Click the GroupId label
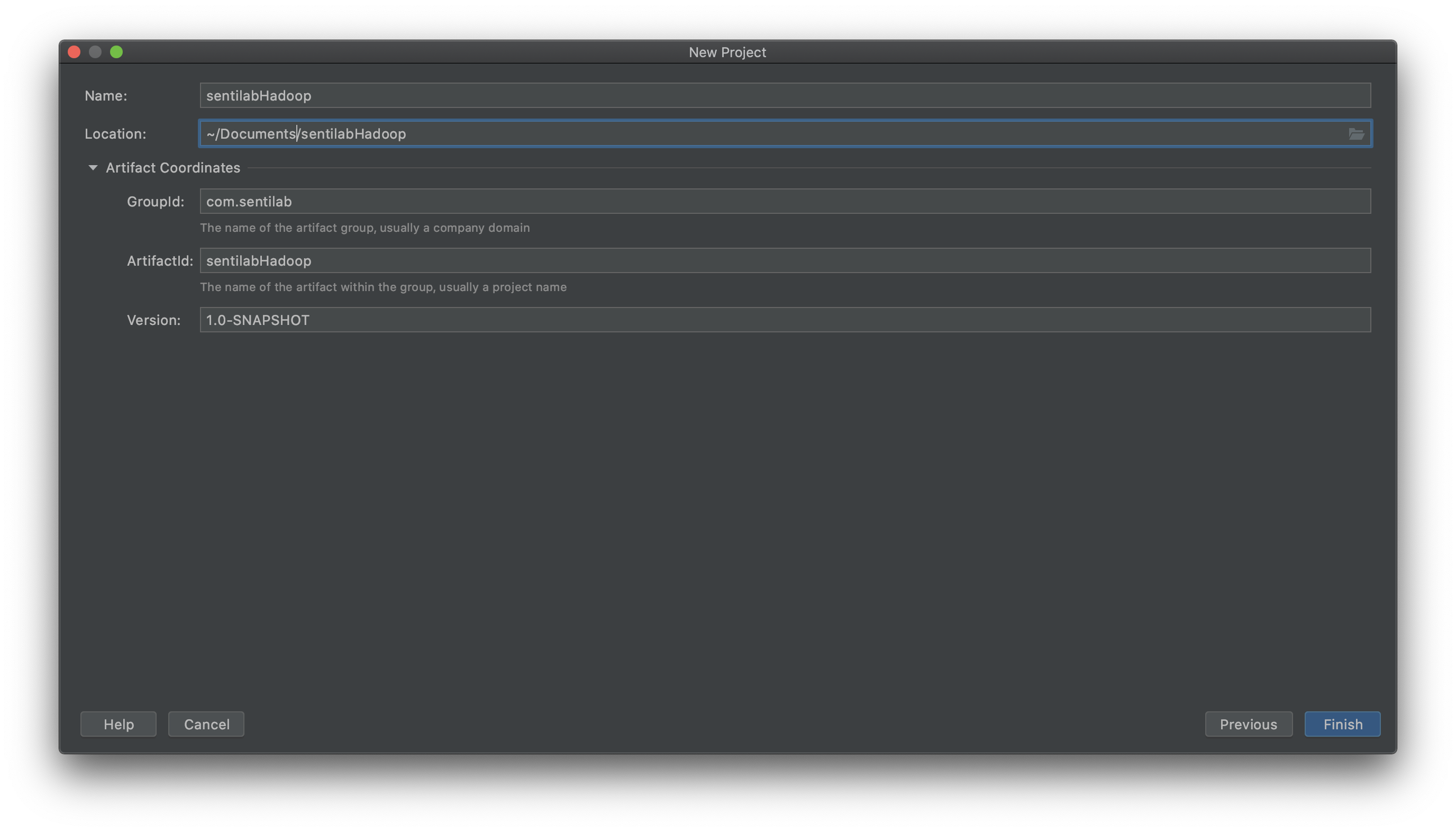Screen dimensions: 1456x832 (156, 202)
